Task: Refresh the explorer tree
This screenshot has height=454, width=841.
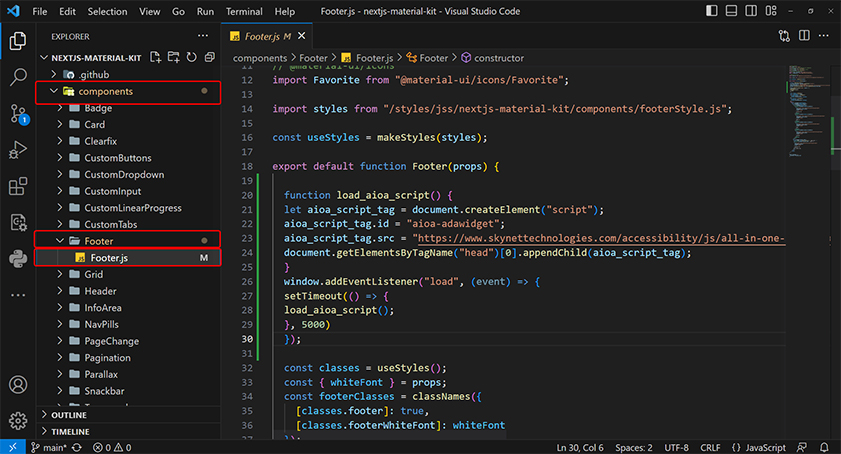Action: click(x=191, y=57)
